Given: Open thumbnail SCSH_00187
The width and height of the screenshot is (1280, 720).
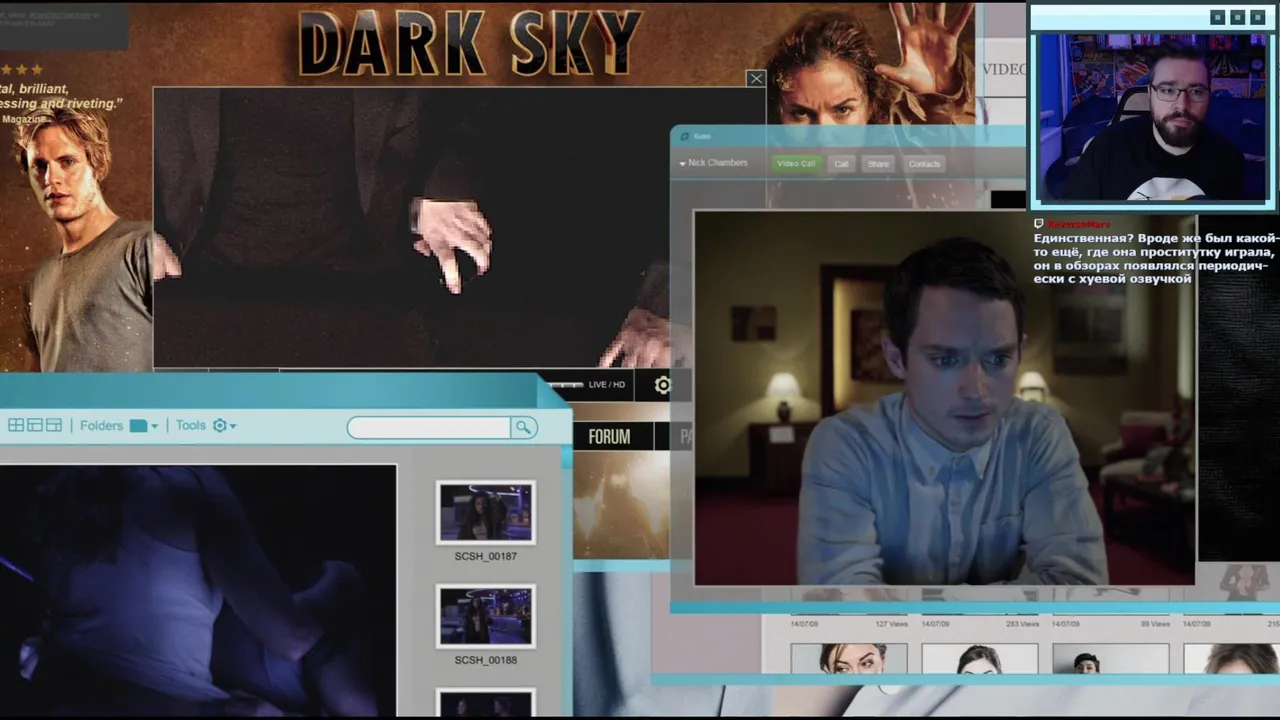Looking at the screenshot, I should (485, 512).
